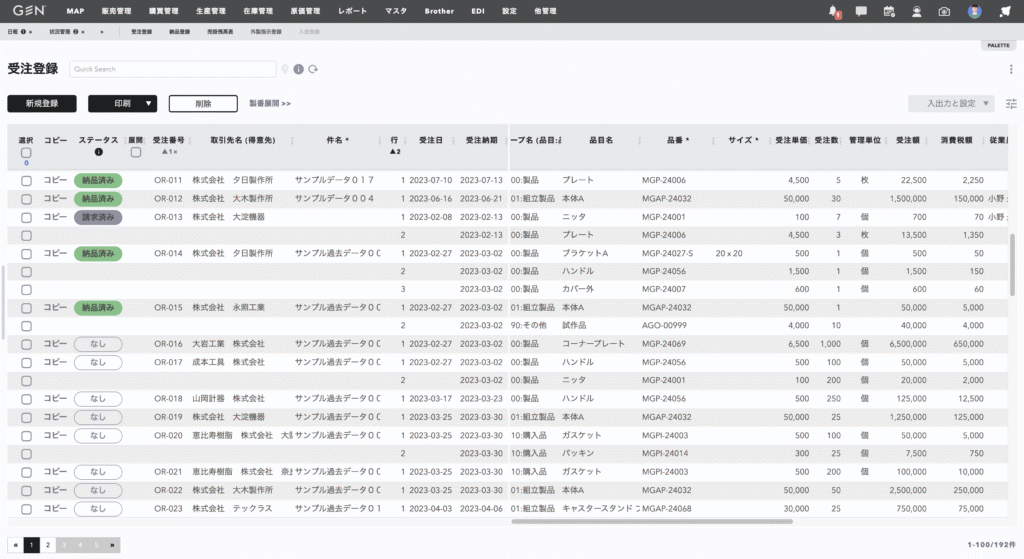Open the 印刷 dropdown arrow
Image resolution: width=1024 pixels, height=559 pixels.
pos(148,103)
